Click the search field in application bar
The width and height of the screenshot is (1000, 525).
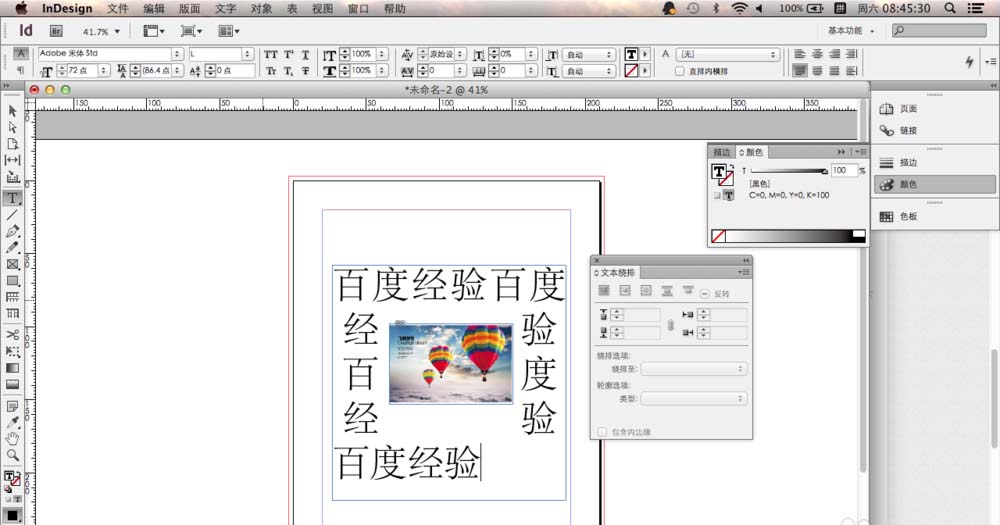(939, 31)
